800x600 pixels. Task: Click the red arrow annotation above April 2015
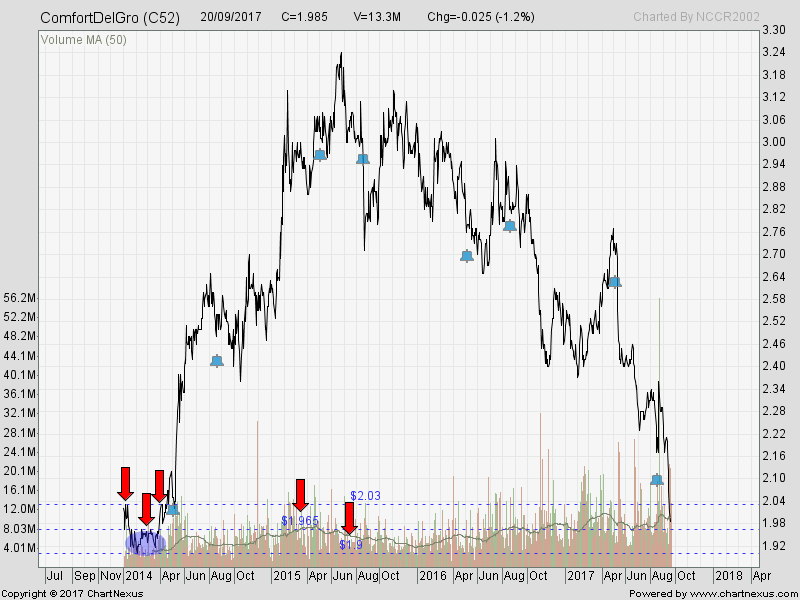(301, 497)
